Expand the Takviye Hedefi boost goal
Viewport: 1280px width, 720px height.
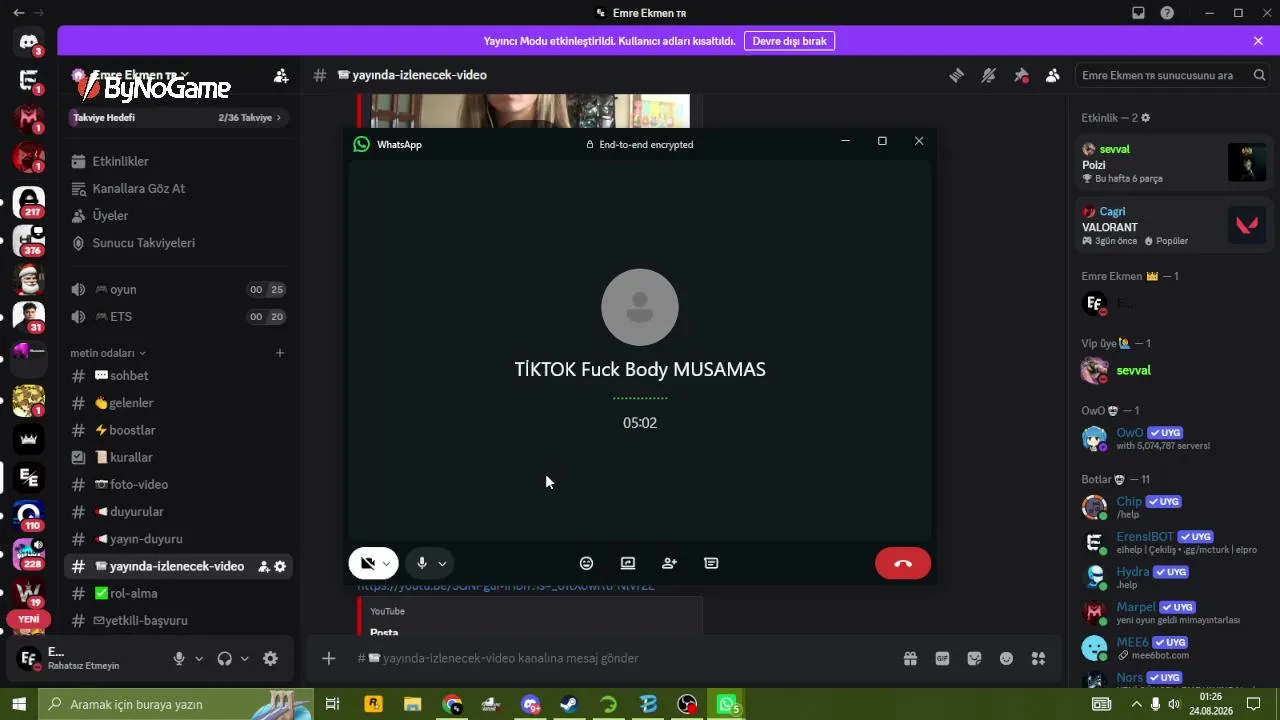pos(179,117)
